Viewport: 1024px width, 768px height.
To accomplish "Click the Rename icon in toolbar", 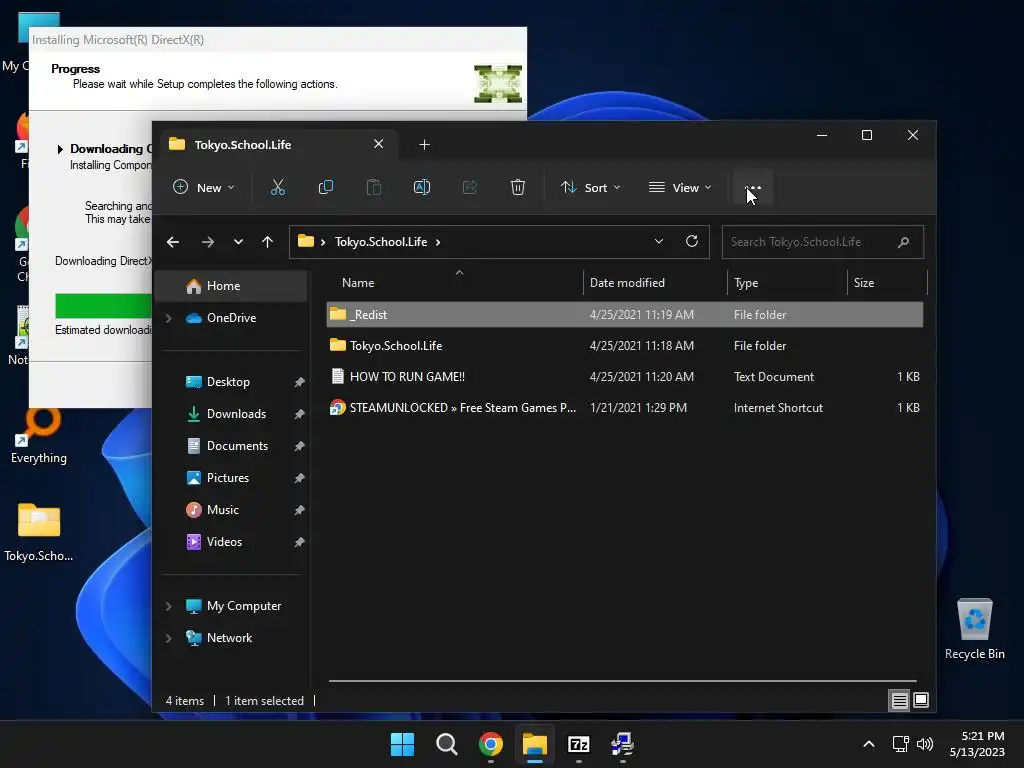I will point(422,187).
